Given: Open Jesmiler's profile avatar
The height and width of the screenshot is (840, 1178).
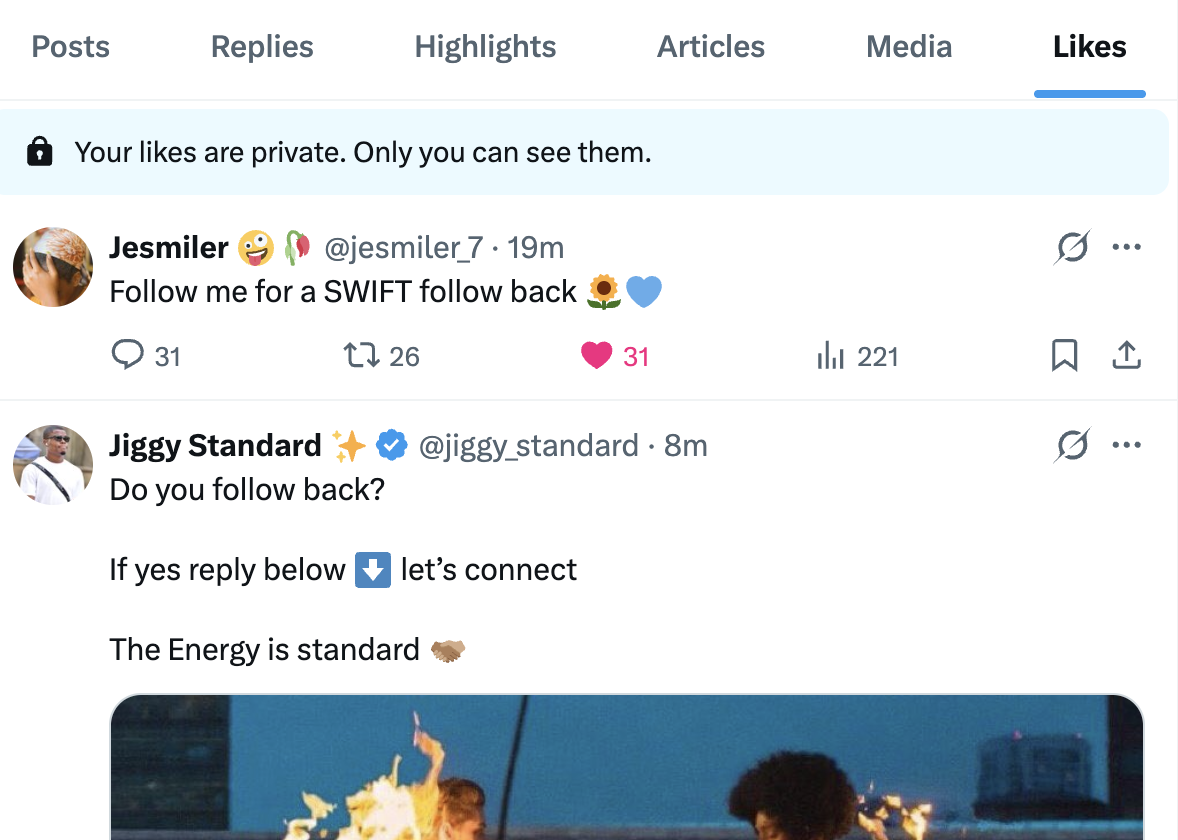Looking at the screenshot, I should (52, 267).
